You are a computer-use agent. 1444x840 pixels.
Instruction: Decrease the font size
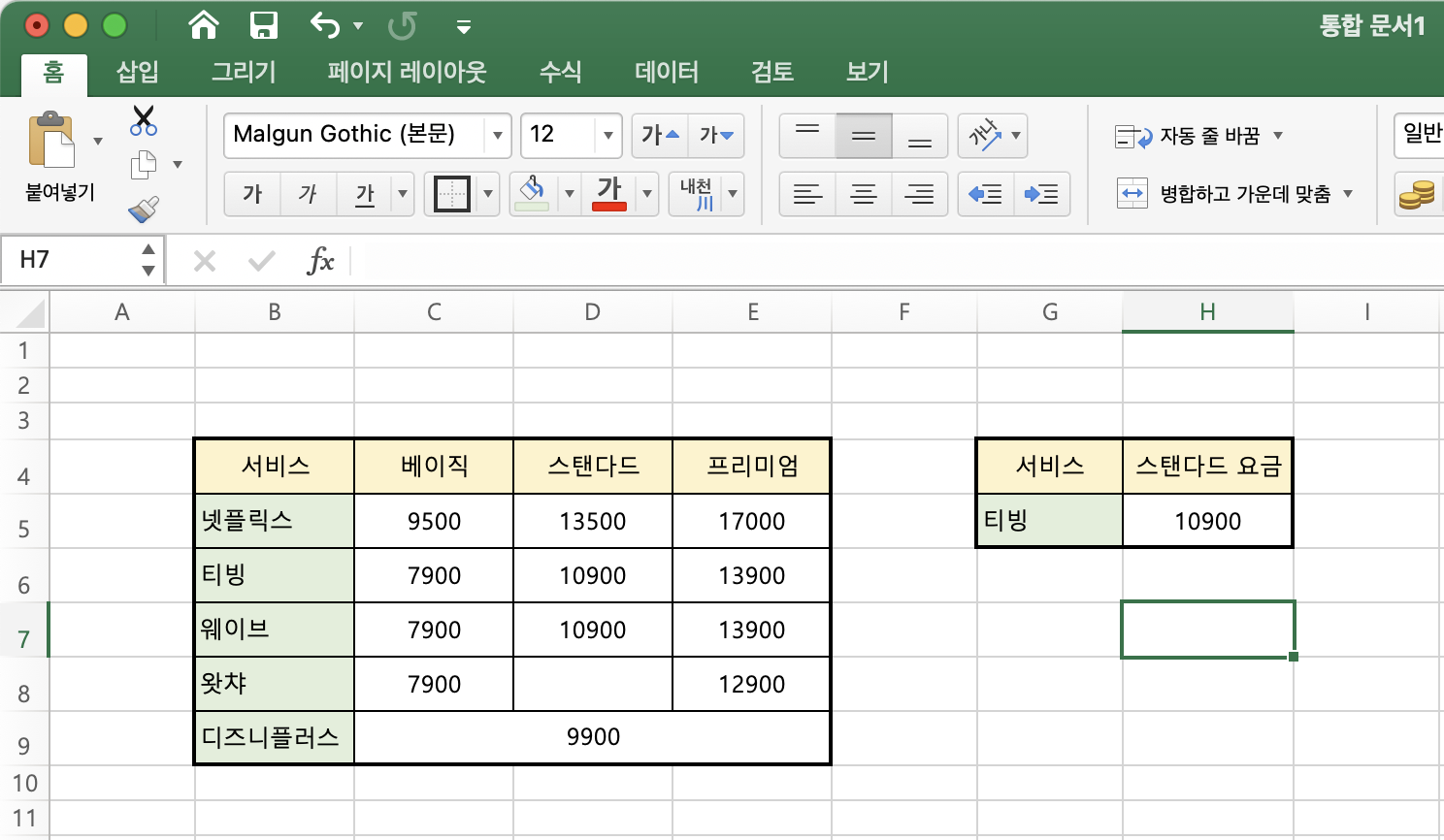click(716, 136)
